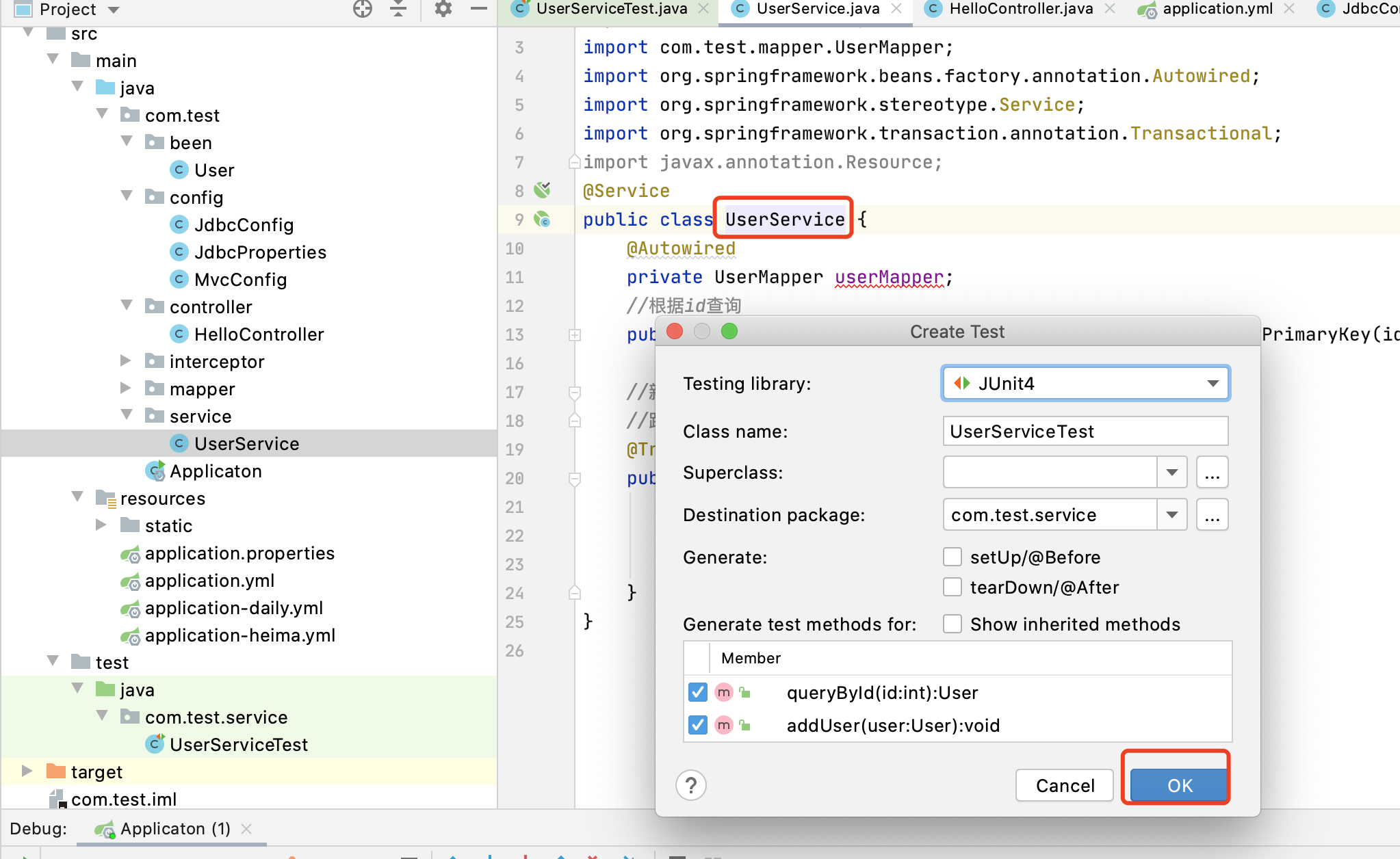Click the fold marker on line 13
The width and height of the screenshot is (1400, 859).
[x=575, y=335]
